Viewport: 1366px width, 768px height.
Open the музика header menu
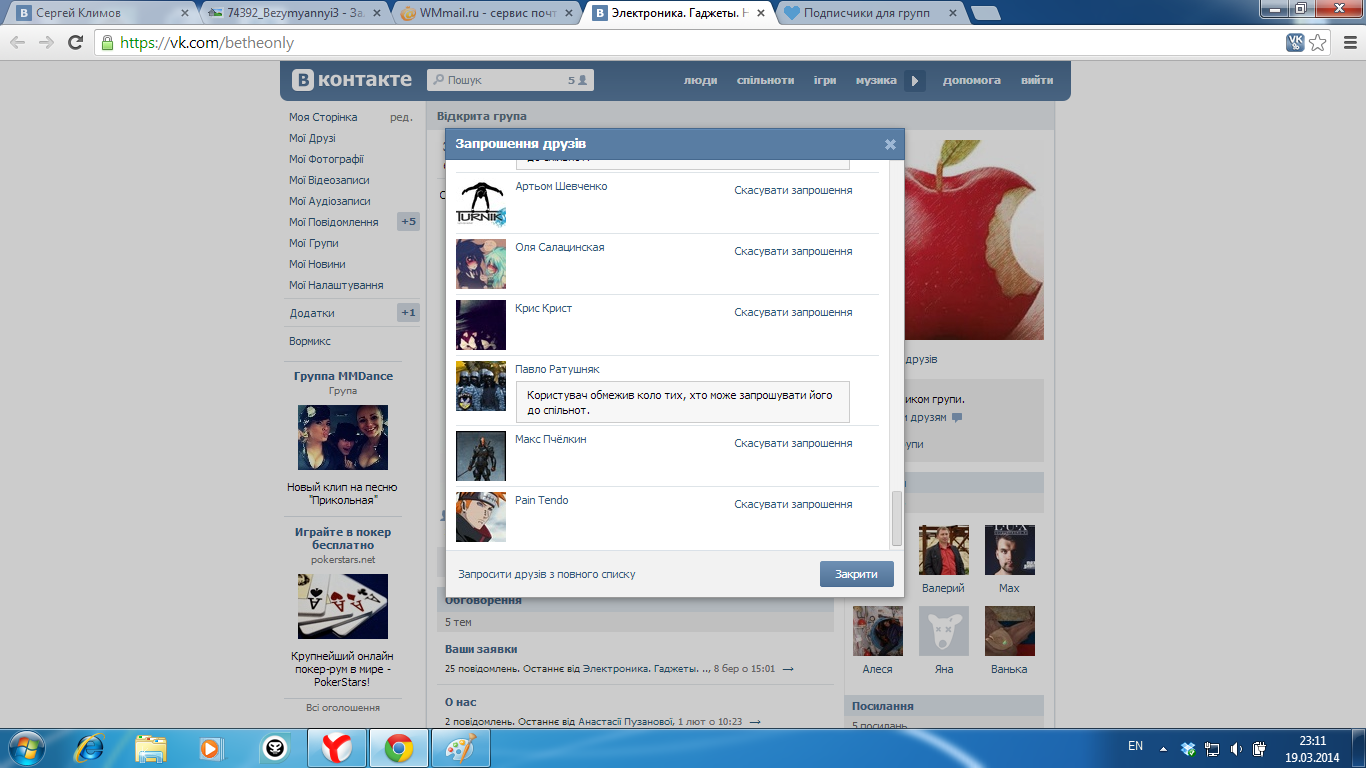click(876, 80)
